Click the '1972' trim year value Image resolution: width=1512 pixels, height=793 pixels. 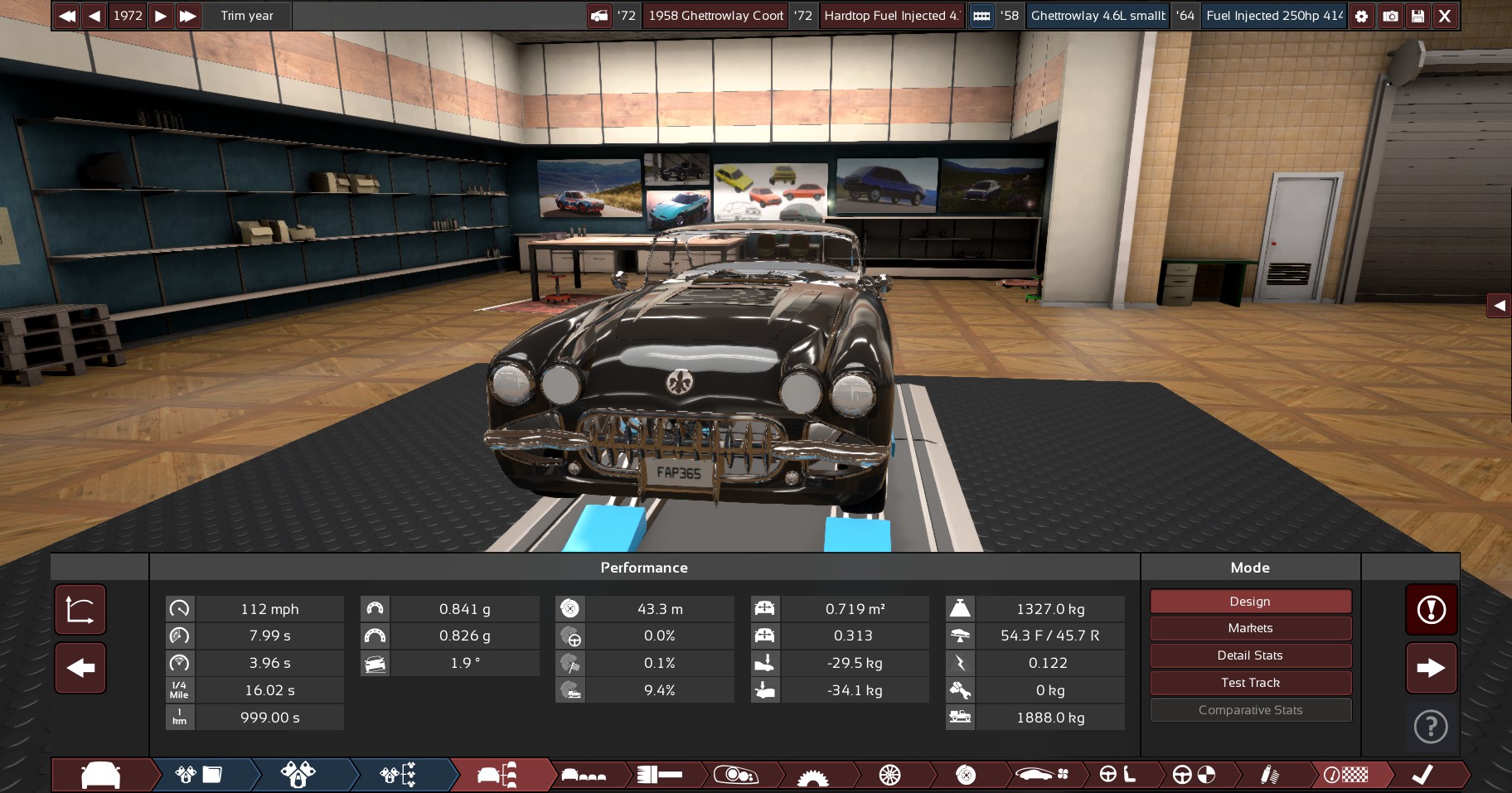(128, 16)
